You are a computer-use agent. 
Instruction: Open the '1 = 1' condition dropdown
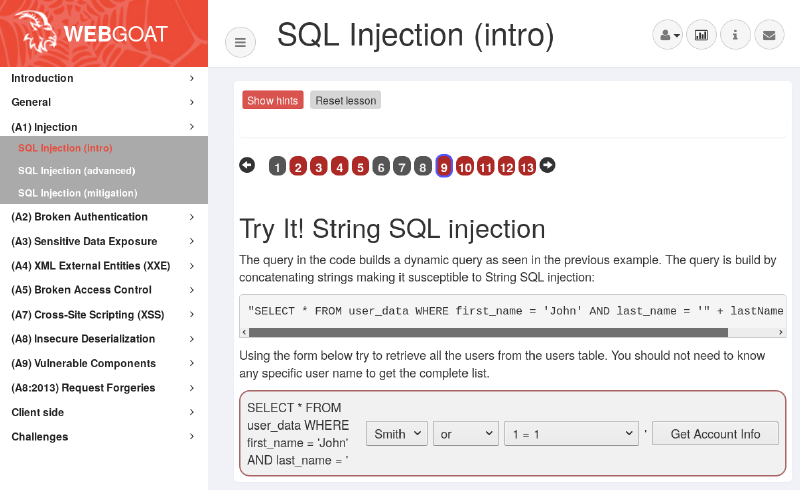coord(571,434)
